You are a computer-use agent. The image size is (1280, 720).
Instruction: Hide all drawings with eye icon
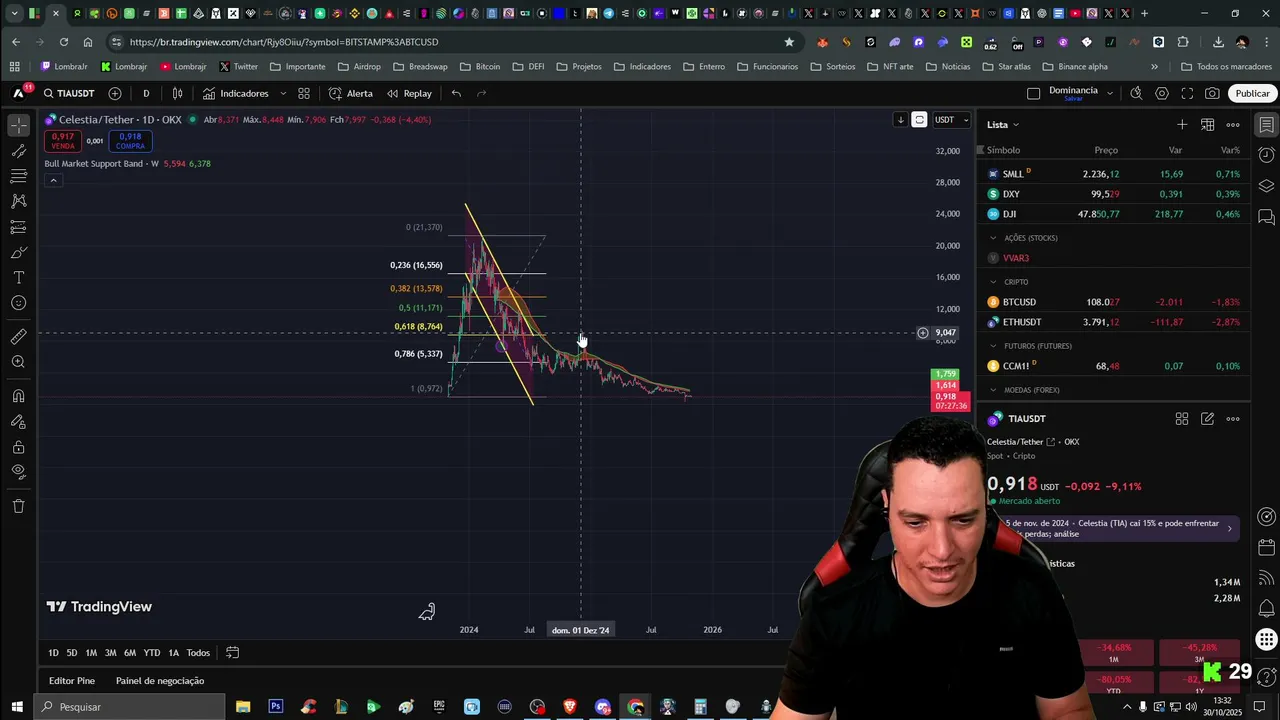coord(18,472)
